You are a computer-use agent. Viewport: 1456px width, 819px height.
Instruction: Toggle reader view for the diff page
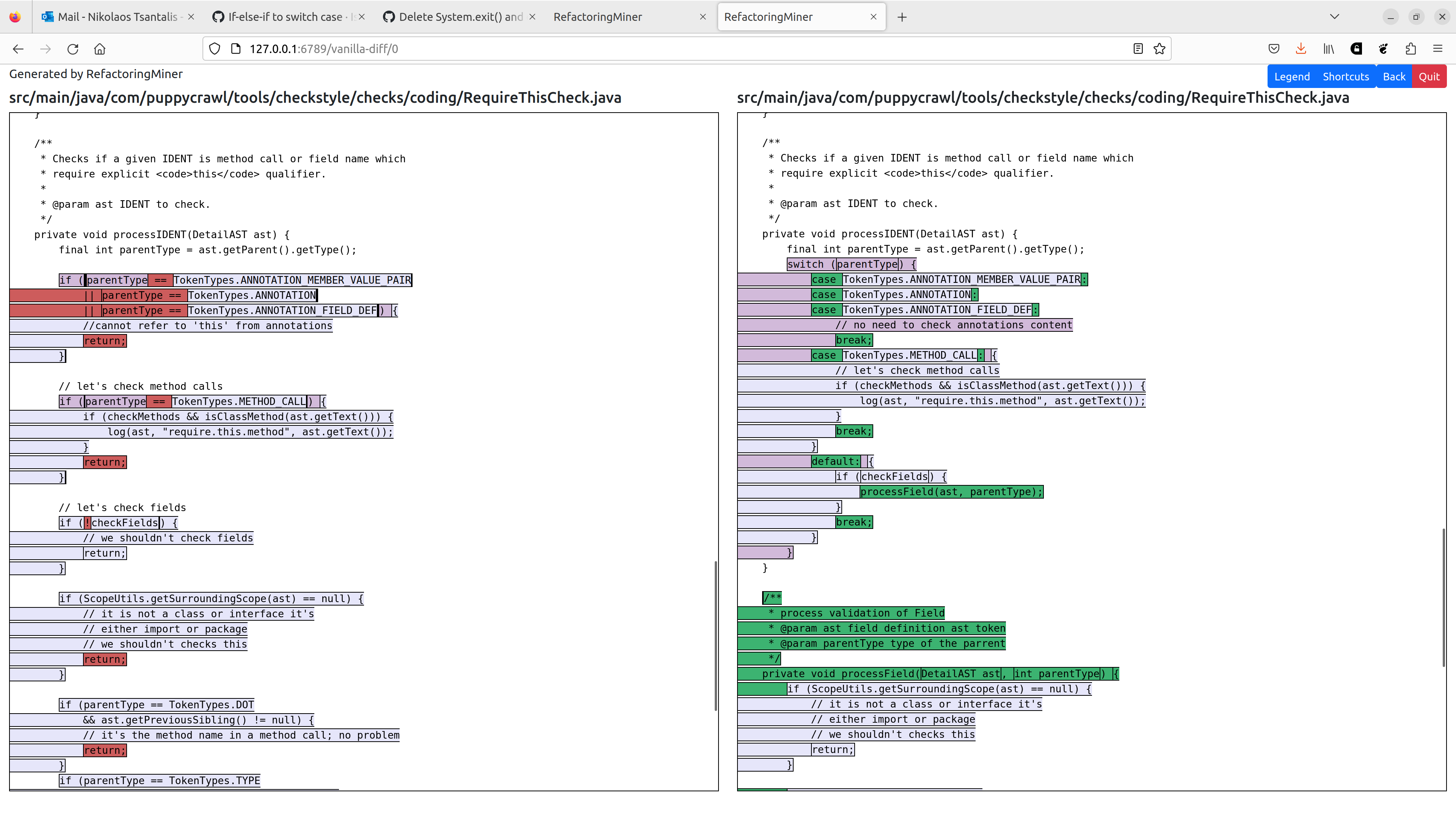pos(1137,49)
